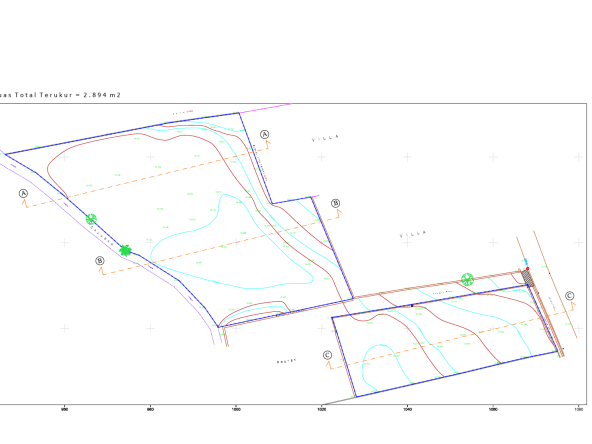The height and width of the screenshot is (444, 592).
Task: Select the orange dashed section line A-A
Action: (x=147, y=175)
